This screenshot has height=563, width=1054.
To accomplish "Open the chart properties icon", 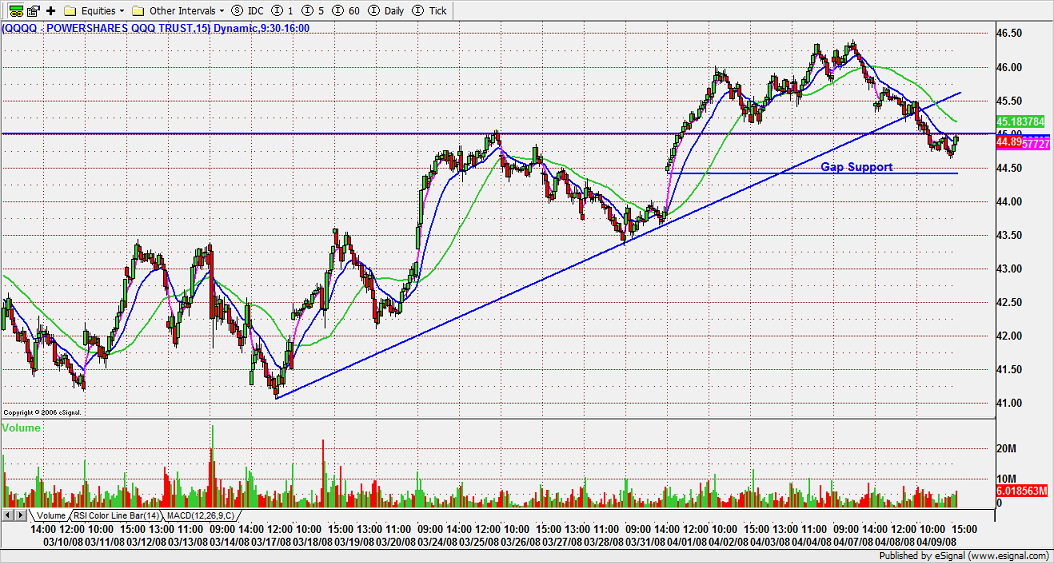I will [34, 11].
